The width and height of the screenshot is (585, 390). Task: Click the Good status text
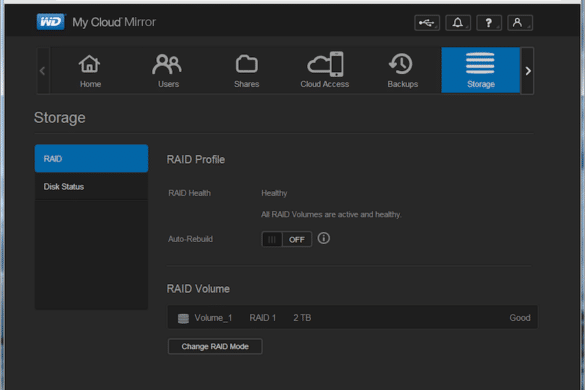(x=520, y=318)
